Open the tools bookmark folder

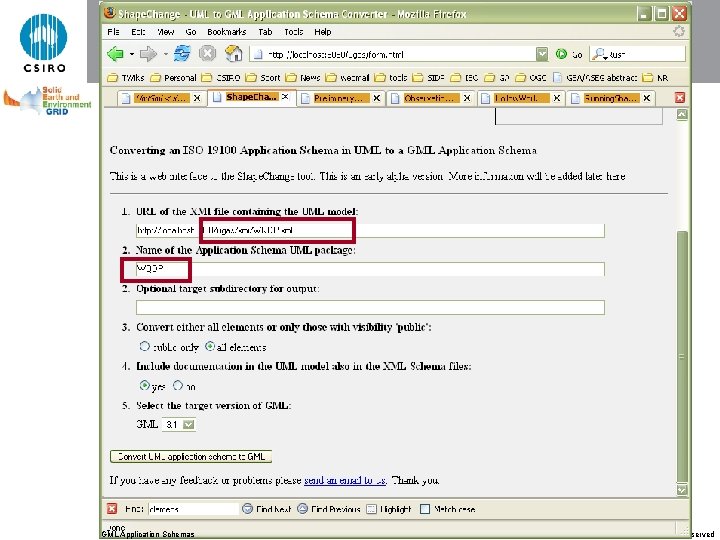pyautogui.click(x=391, y=78)
